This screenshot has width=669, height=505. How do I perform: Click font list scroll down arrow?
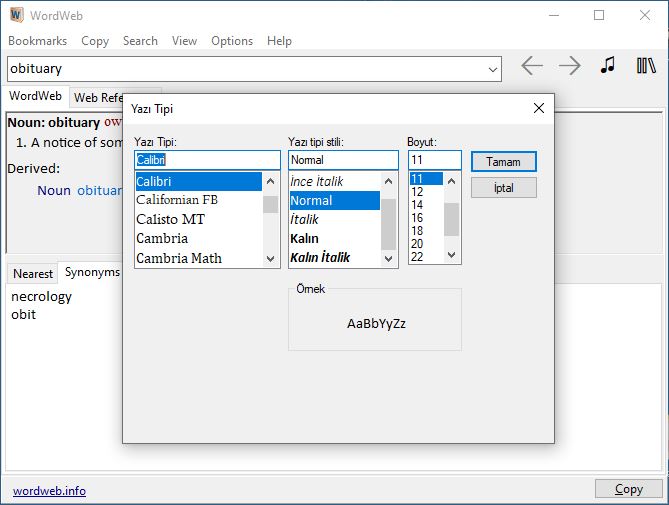(271, 258)
